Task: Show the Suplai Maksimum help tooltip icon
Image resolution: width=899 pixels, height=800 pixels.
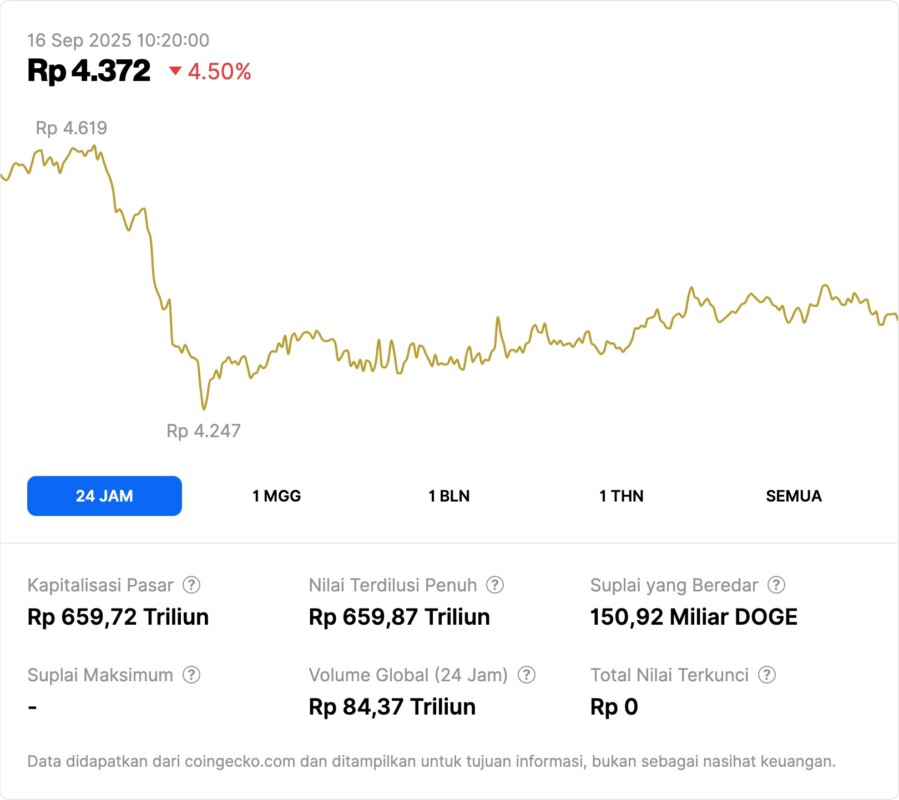Action: point(191,675)
